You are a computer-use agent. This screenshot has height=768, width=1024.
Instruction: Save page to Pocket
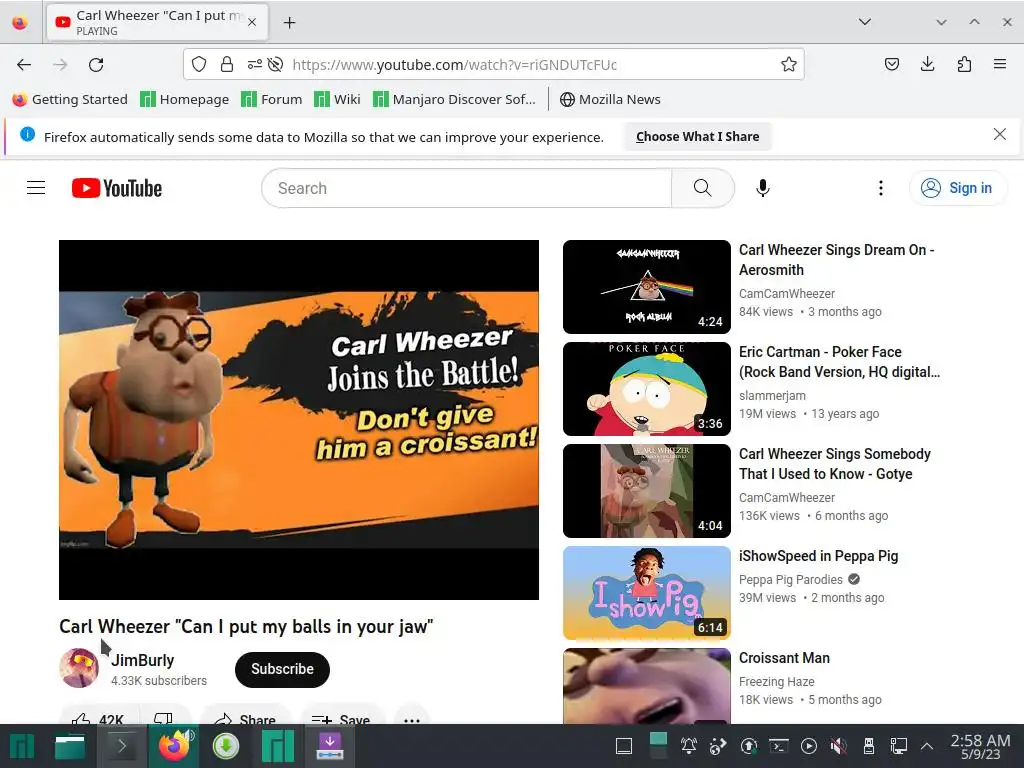891,64
